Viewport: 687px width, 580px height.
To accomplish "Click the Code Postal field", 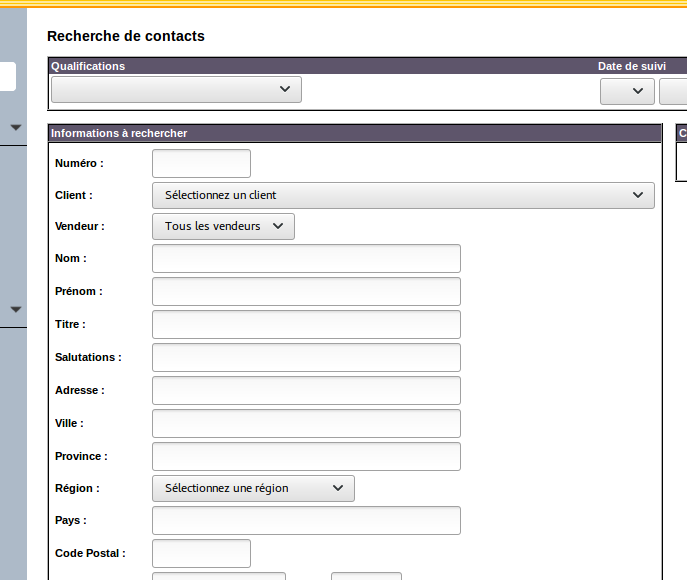I will pyautogui.click(x=201, y=553).
